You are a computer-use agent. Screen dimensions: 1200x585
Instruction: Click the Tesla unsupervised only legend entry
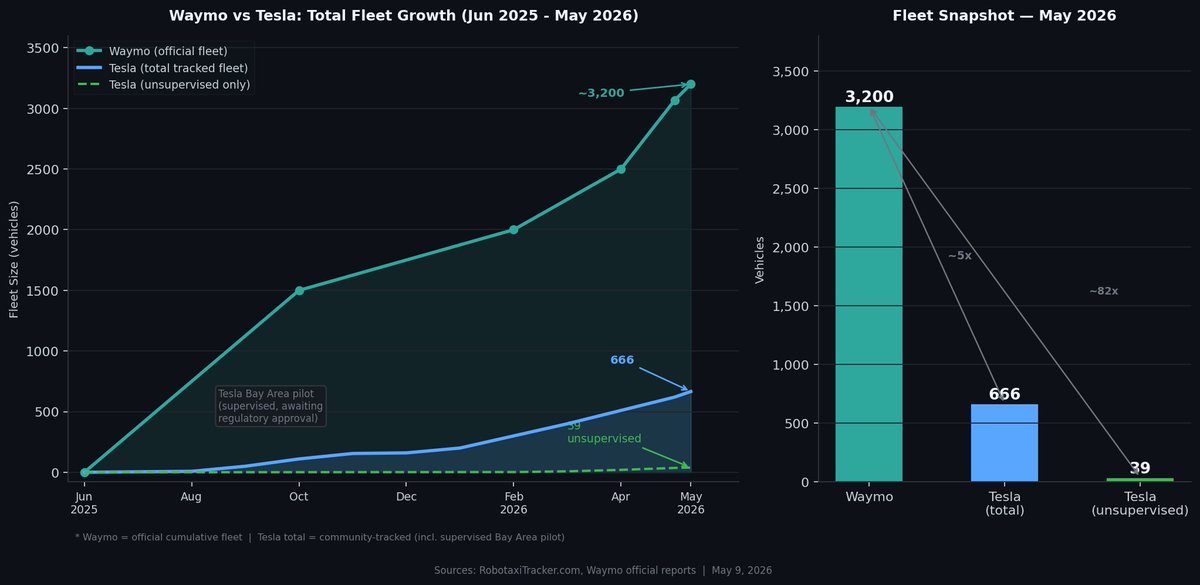coord(164,84)
